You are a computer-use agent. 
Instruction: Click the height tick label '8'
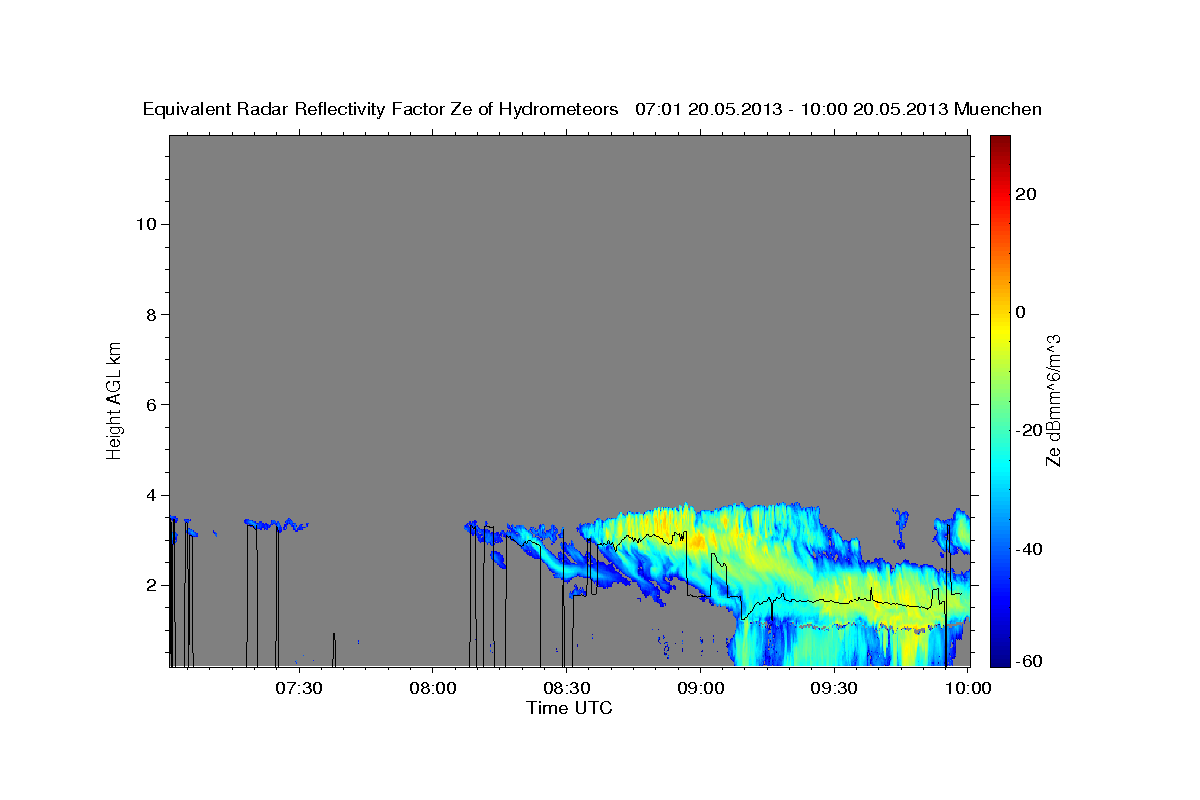click(152, 314)
